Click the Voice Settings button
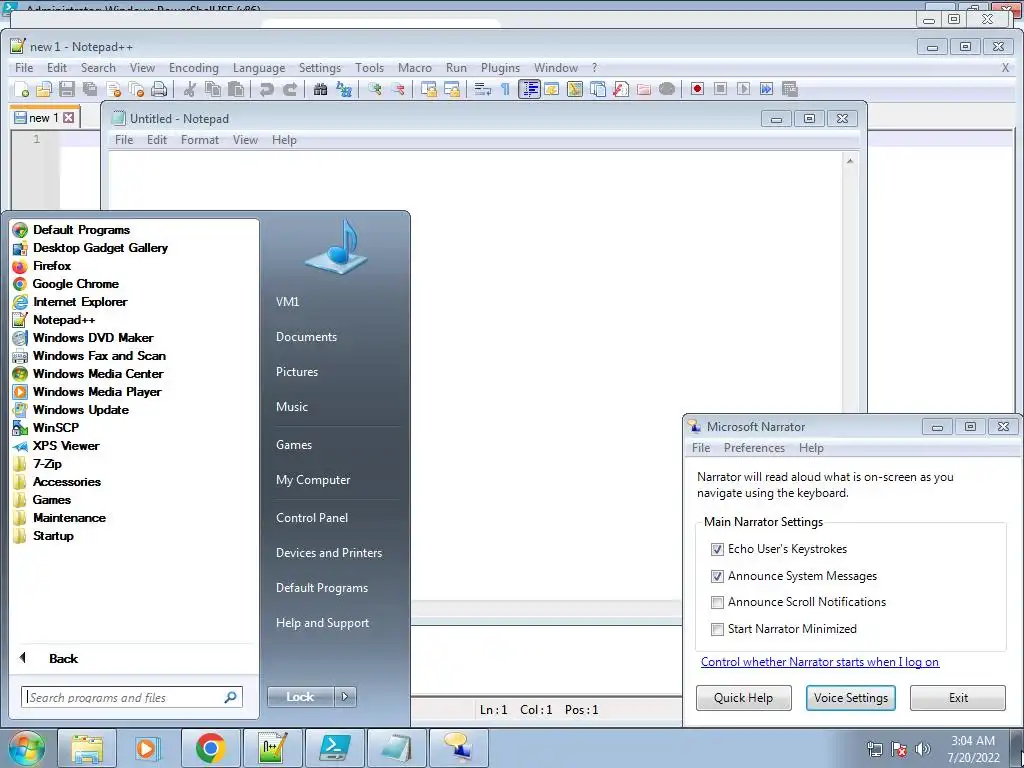 click(850, 697)
